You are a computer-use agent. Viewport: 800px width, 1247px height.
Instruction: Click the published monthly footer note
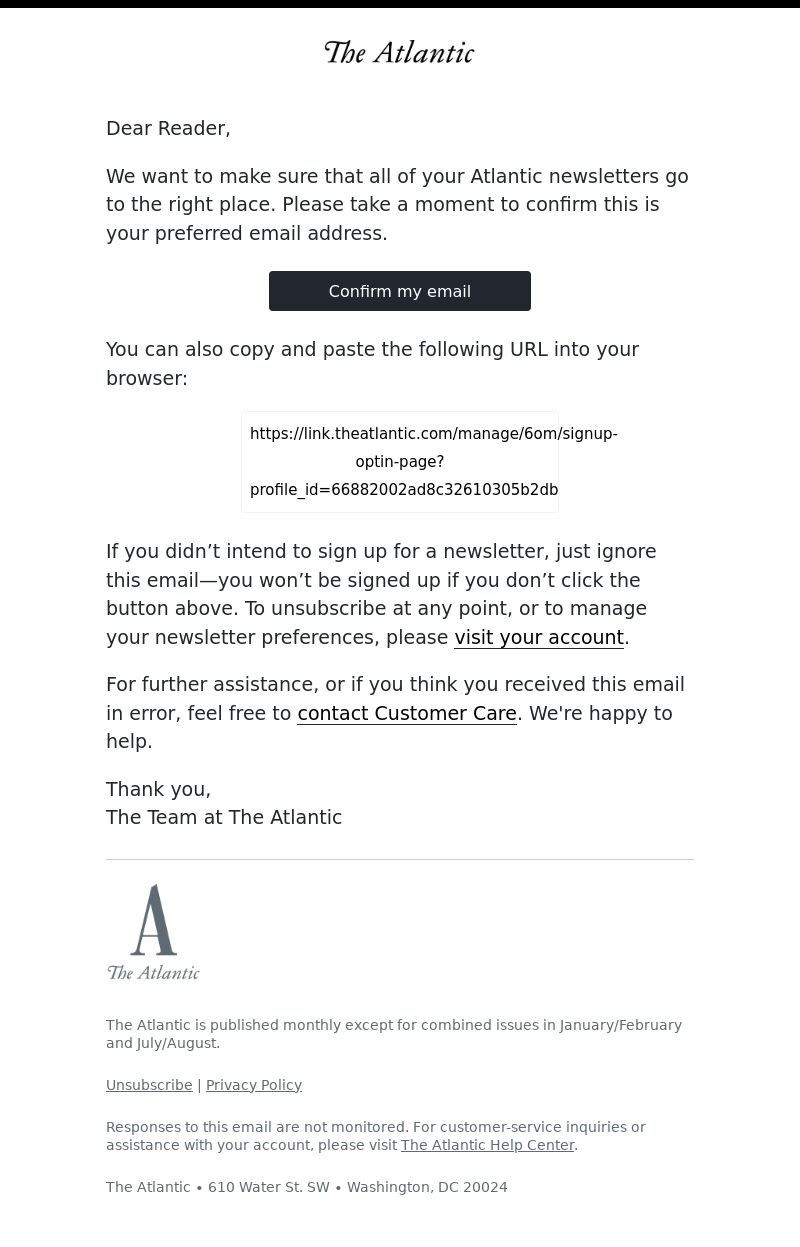click(394, 1034)
